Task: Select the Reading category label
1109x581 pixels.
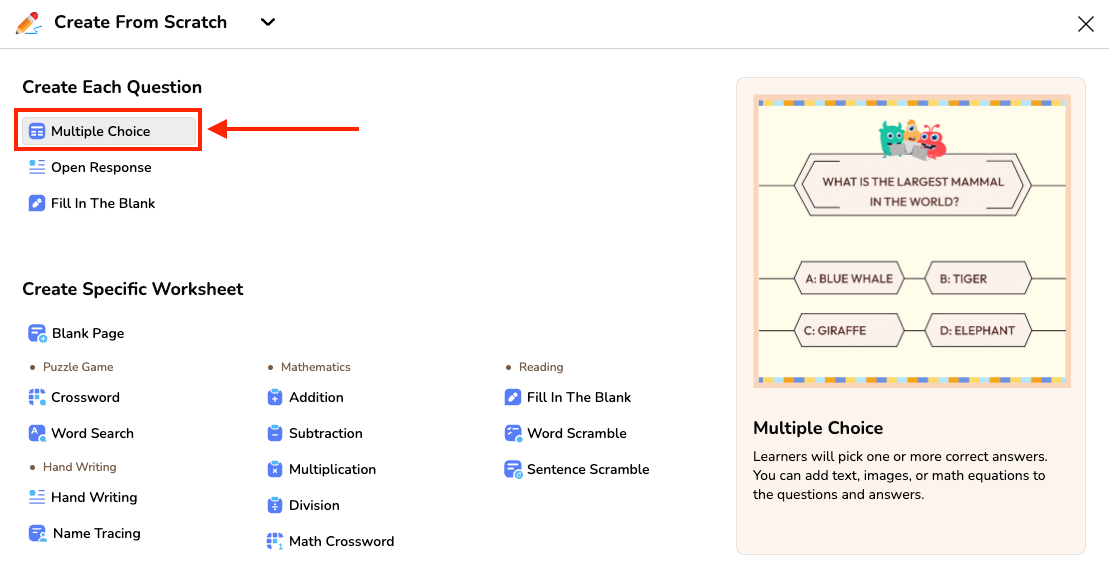Action: pyautogui.click(x=539, y=367)
